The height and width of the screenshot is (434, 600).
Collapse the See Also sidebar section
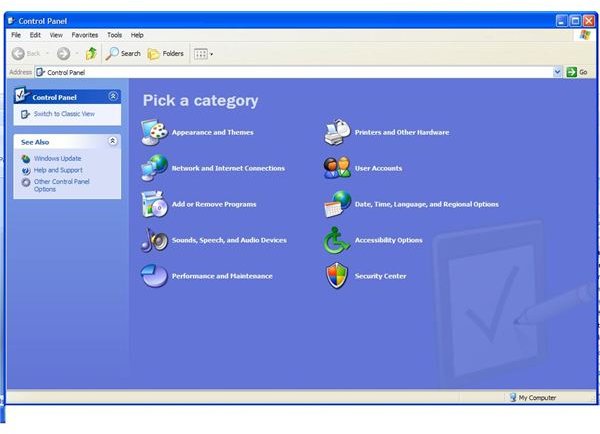tap(112, 141)
